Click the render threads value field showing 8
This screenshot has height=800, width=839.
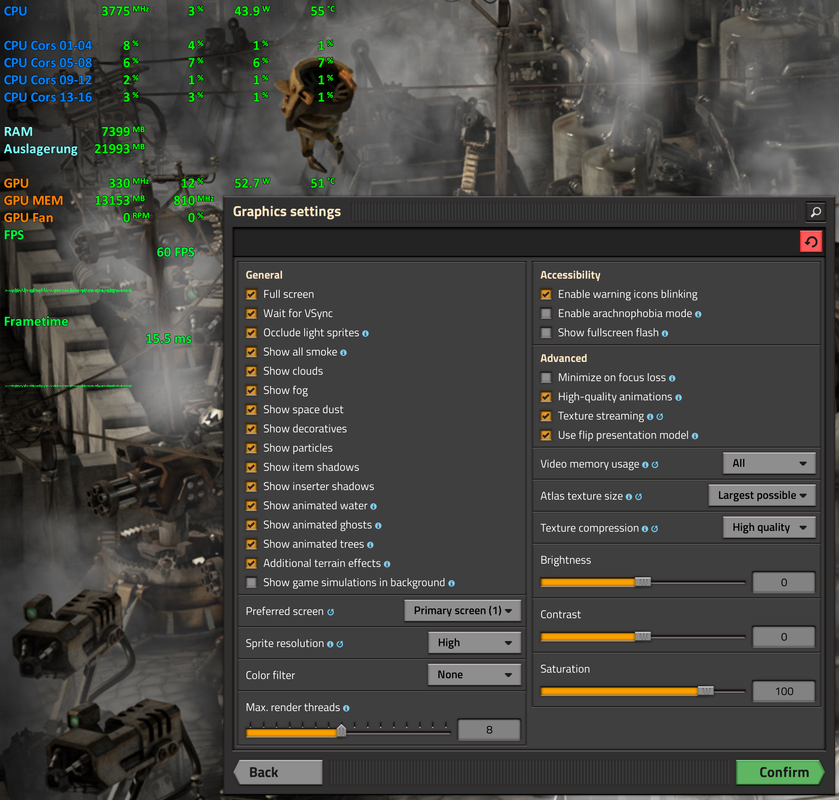tap(489, 730)
